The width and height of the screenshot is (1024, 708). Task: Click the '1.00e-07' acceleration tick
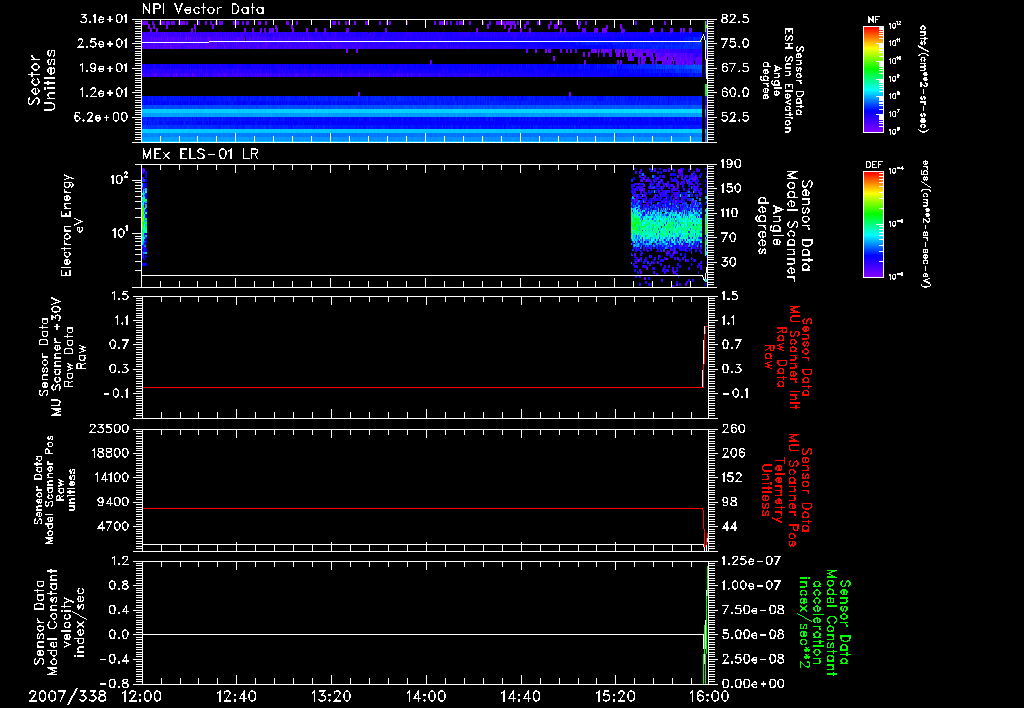pyautogui.click(x=750, y=585)
